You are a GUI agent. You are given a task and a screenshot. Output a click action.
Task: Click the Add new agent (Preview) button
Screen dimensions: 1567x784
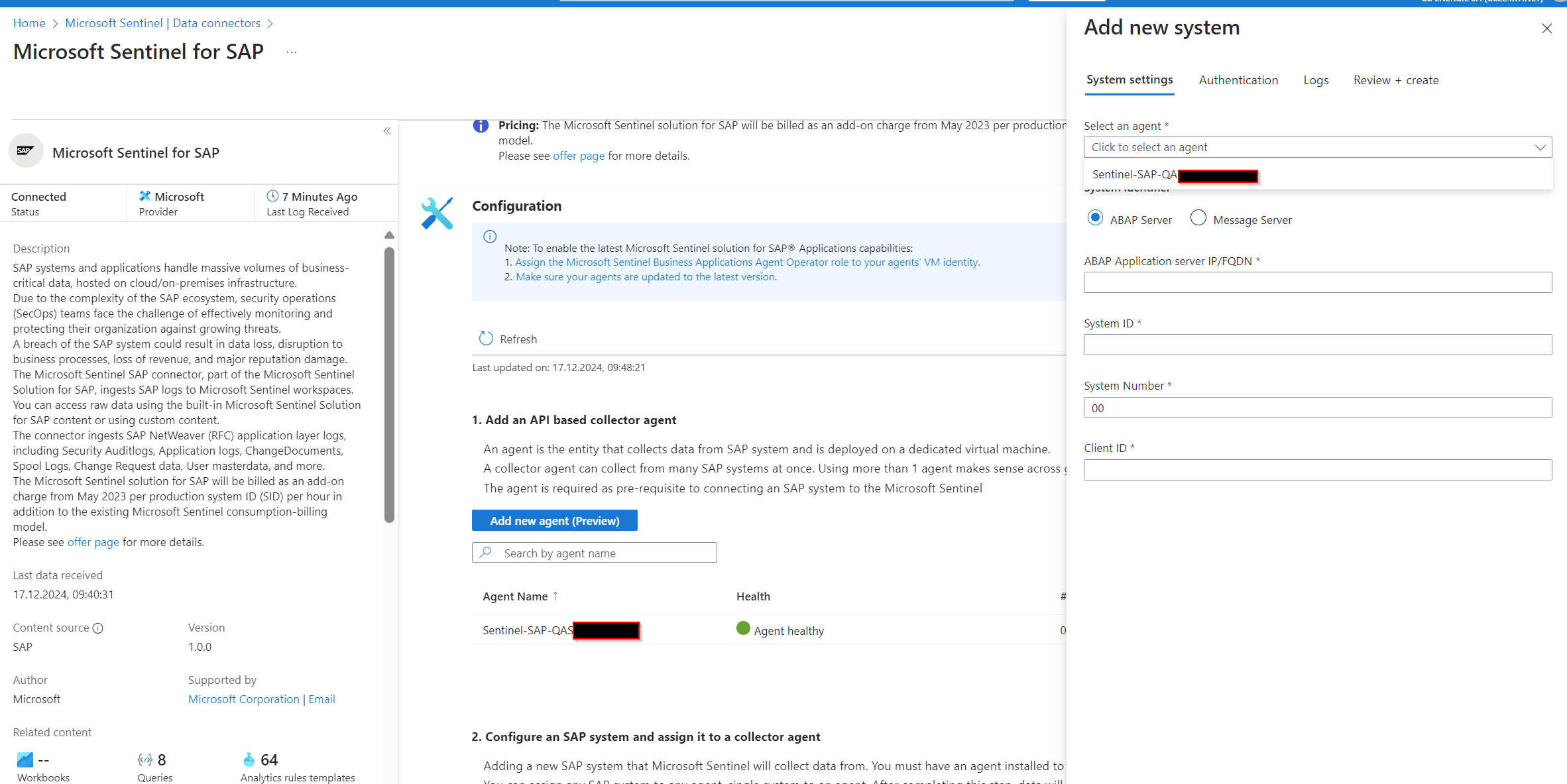tap(554, 520)
